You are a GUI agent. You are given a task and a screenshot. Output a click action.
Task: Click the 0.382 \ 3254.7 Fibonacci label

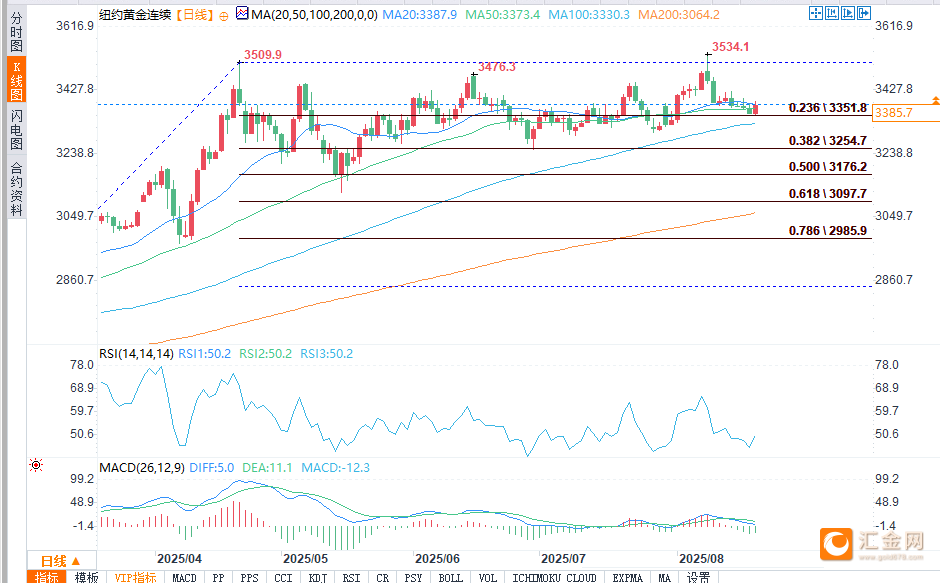827,141
